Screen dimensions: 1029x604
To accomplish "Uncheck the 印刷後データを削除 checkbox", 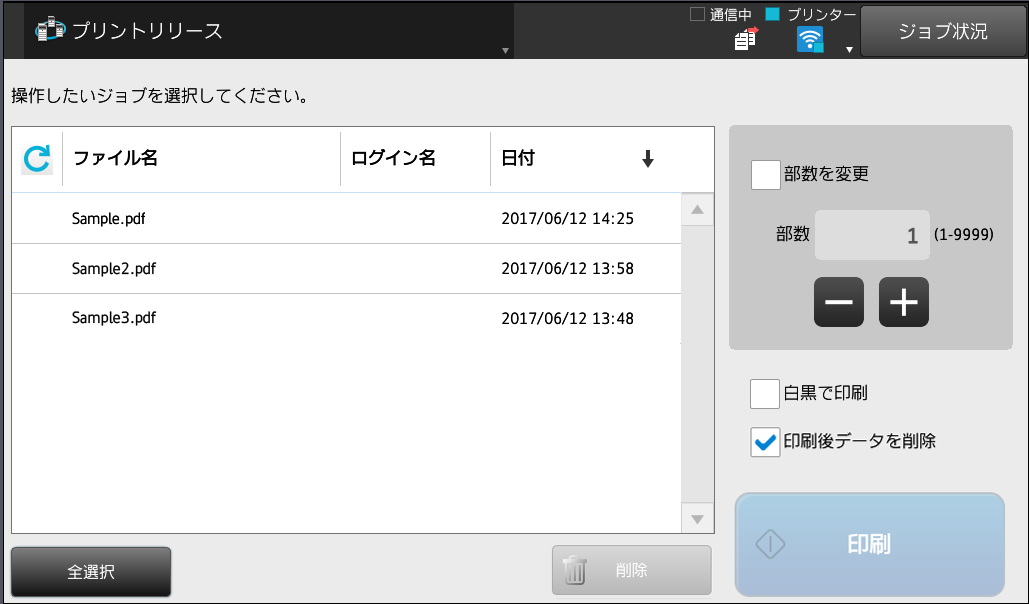I will click(765, 442).
